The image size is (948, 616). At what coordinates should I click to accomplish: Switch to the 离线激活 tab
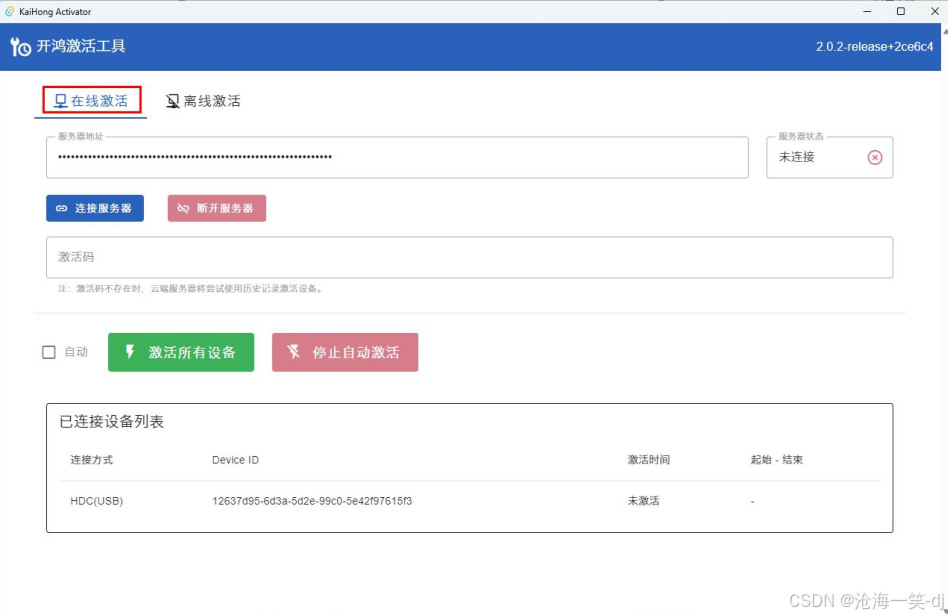click(204, 101)
